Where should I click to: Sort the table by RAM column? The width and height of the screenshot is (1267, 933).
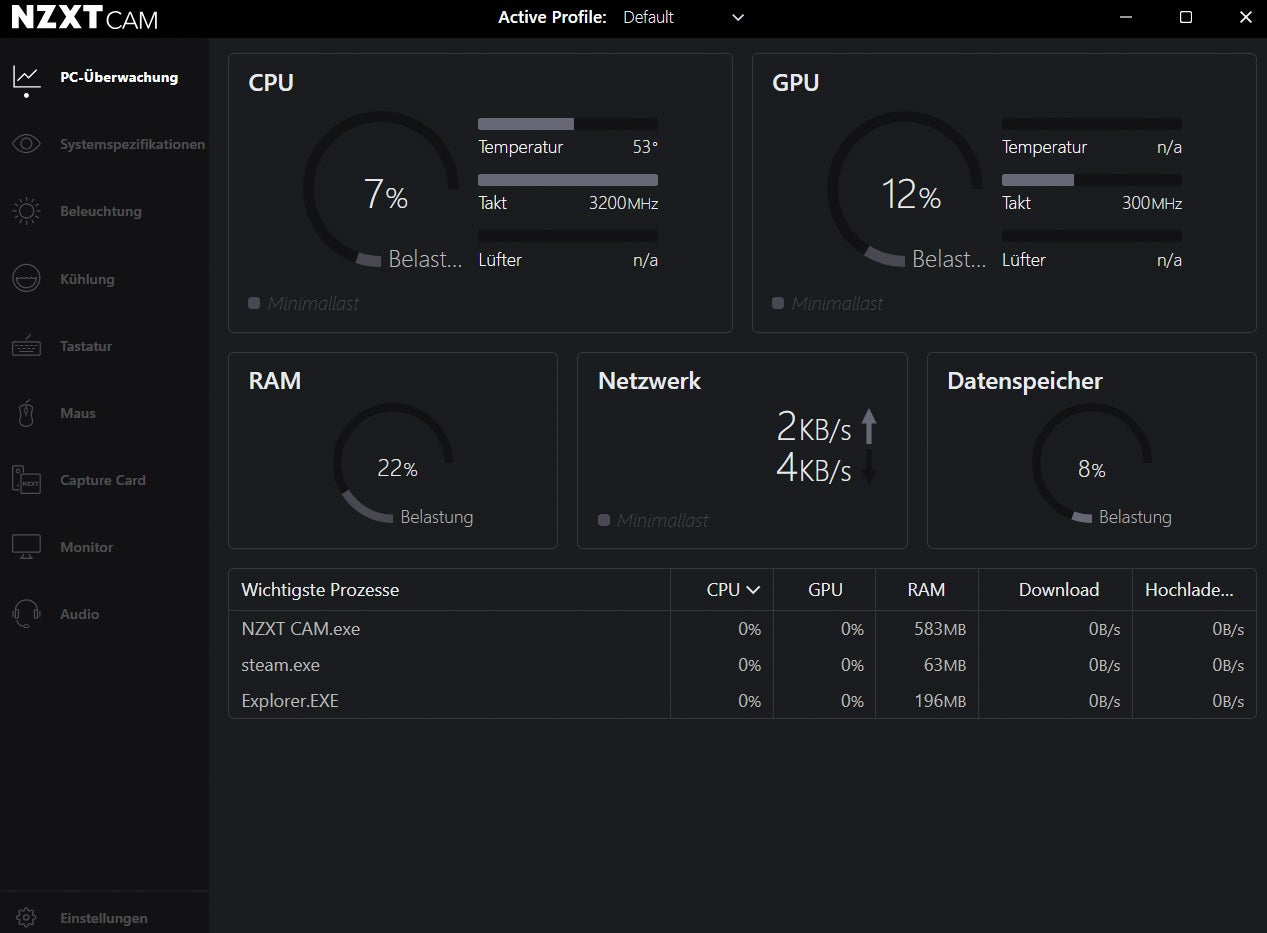point(926,590)
